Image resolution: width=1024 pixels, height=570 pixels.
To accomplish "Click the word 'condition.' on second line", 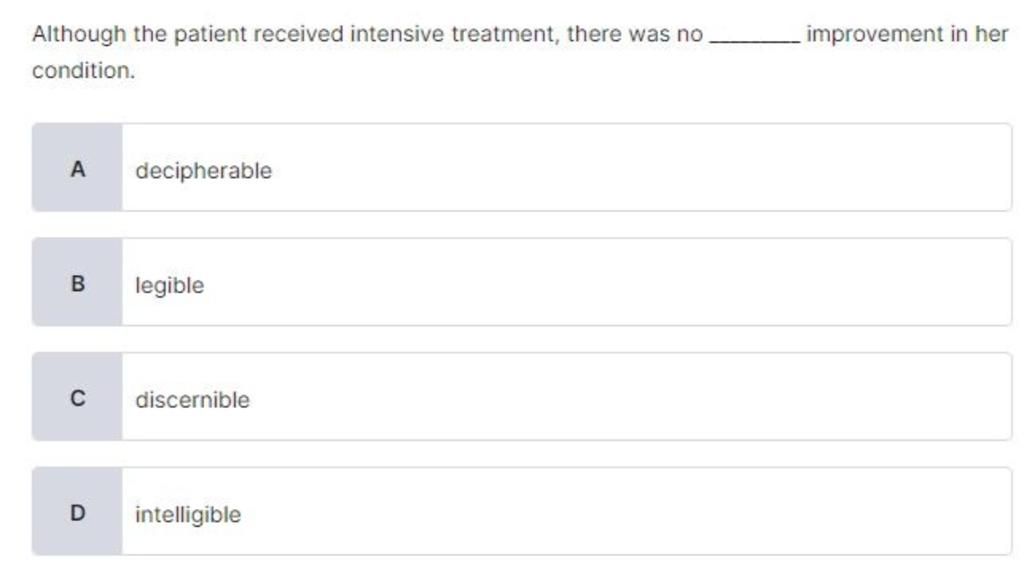I will [x=83, y=72].
